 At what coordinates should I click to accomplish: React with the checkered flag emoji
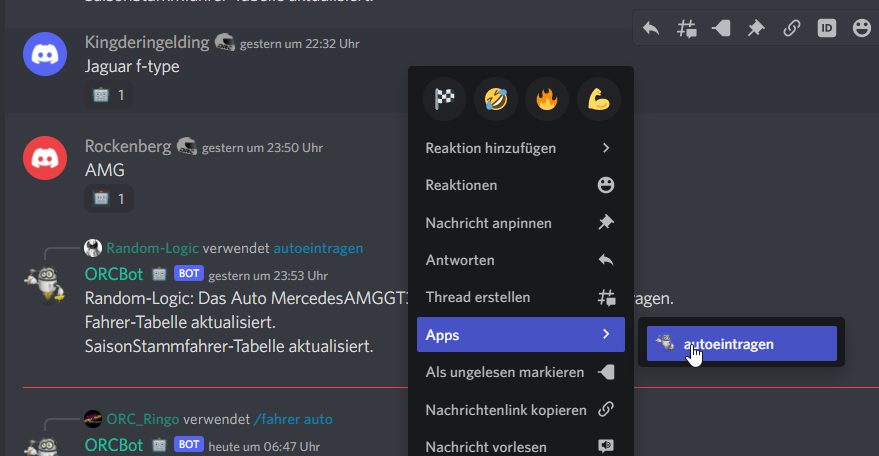445,99
